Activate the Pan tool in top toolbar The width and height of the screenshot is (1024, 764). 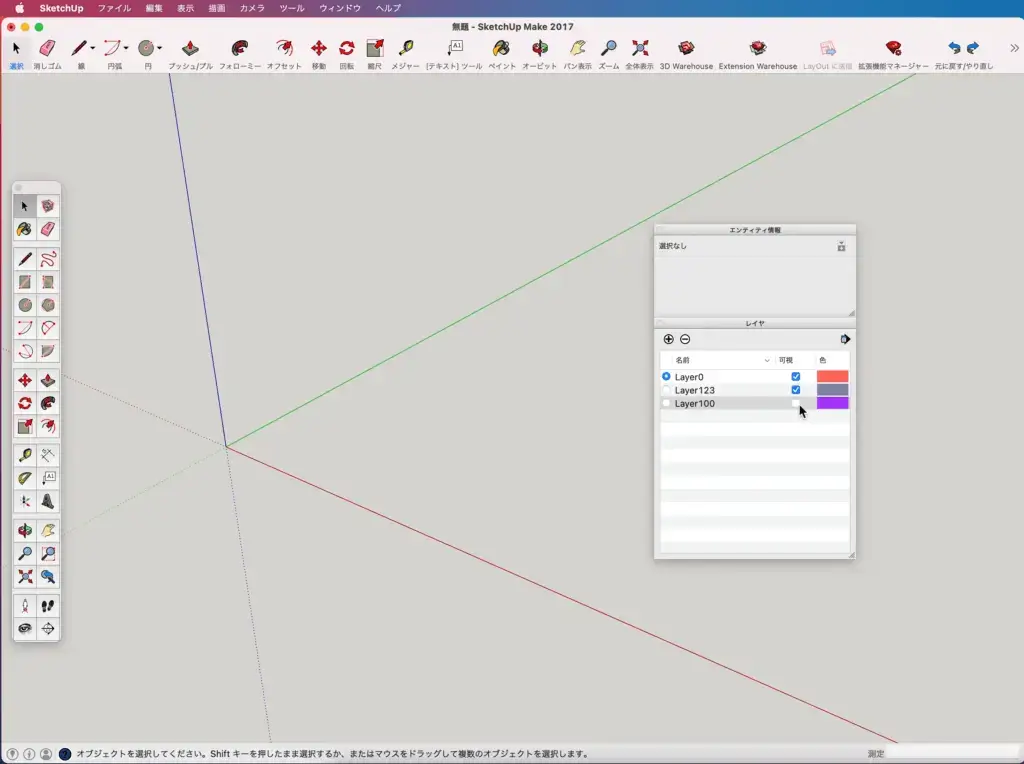click(x=577, y=48)
